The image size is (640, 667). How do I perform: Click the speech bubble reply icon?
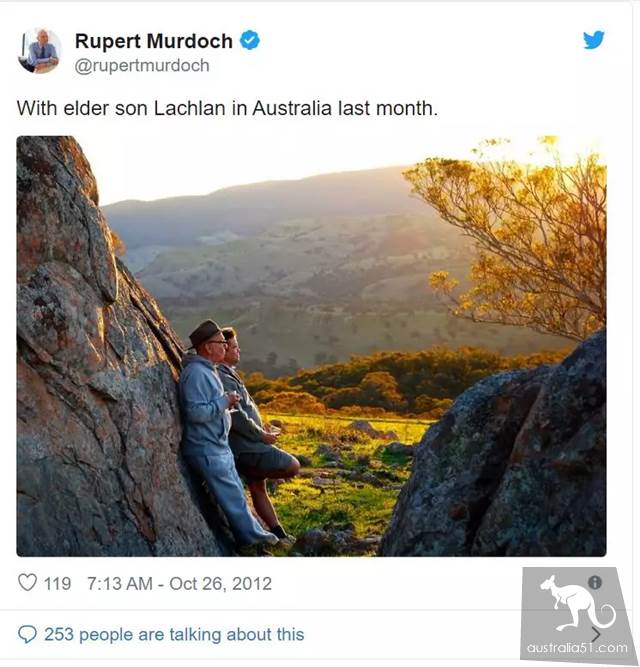click(x=27, y=634)
